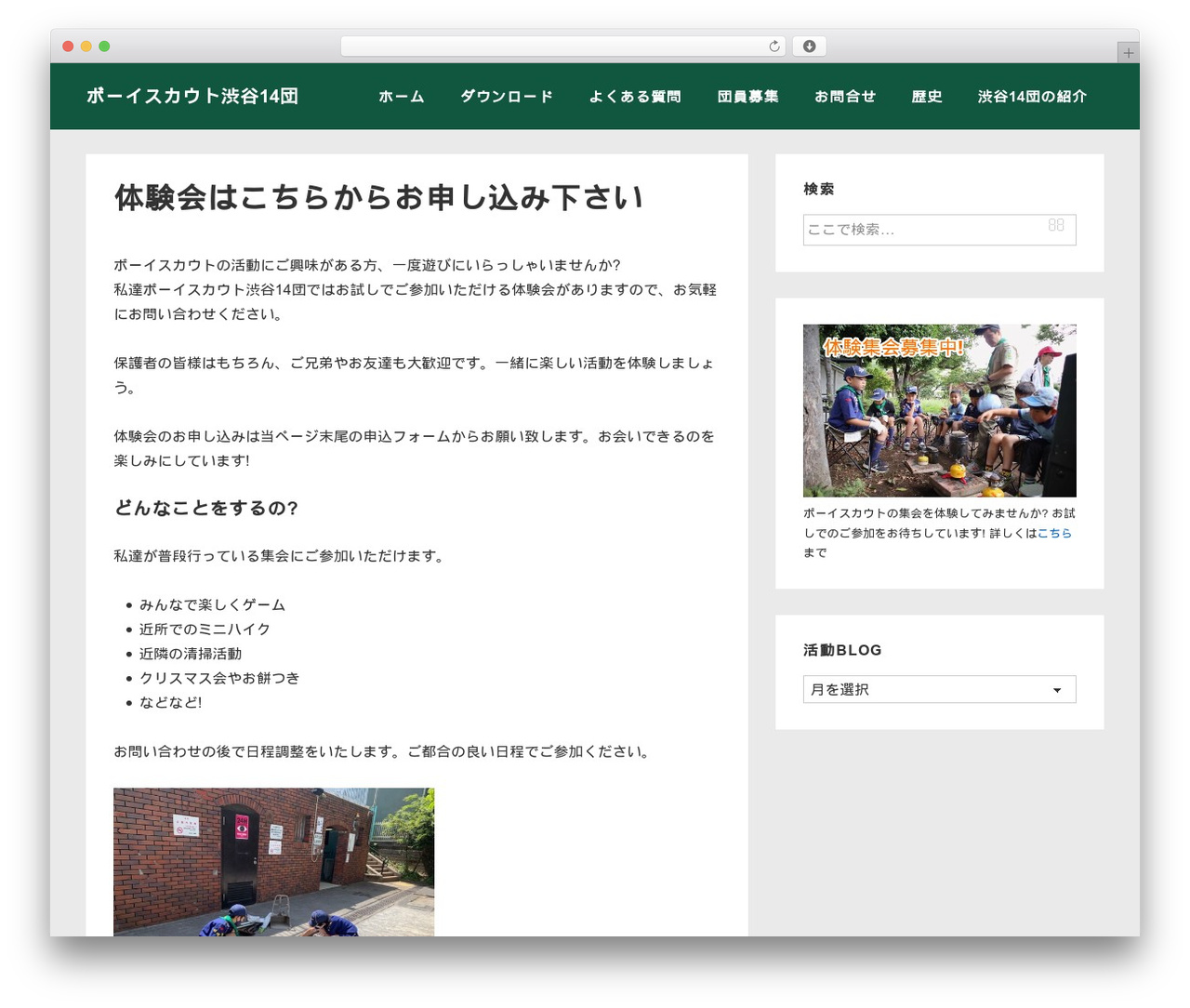
Task: Click the ボーイスカウト渋谷14団 site title
Action: (192, 96)
